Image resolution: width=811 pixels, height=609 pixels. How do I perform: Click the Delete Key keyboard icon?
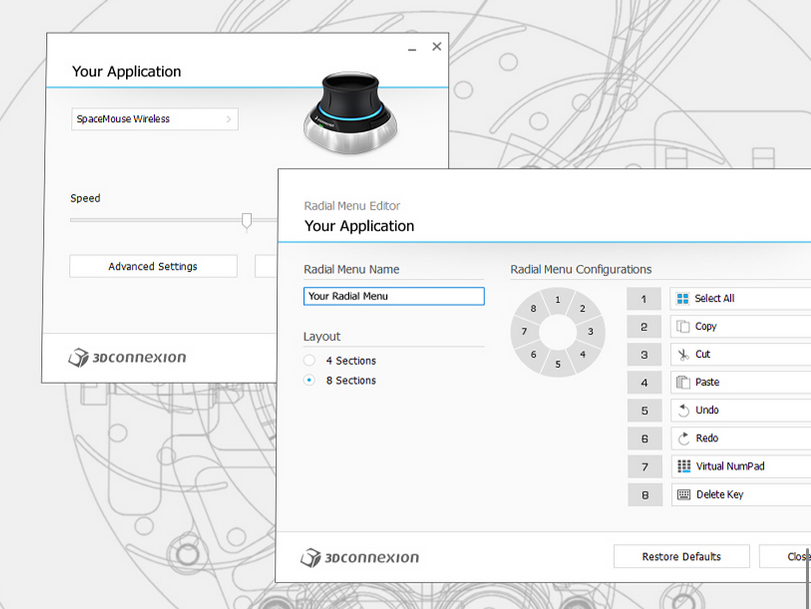[x=683, y=494]
